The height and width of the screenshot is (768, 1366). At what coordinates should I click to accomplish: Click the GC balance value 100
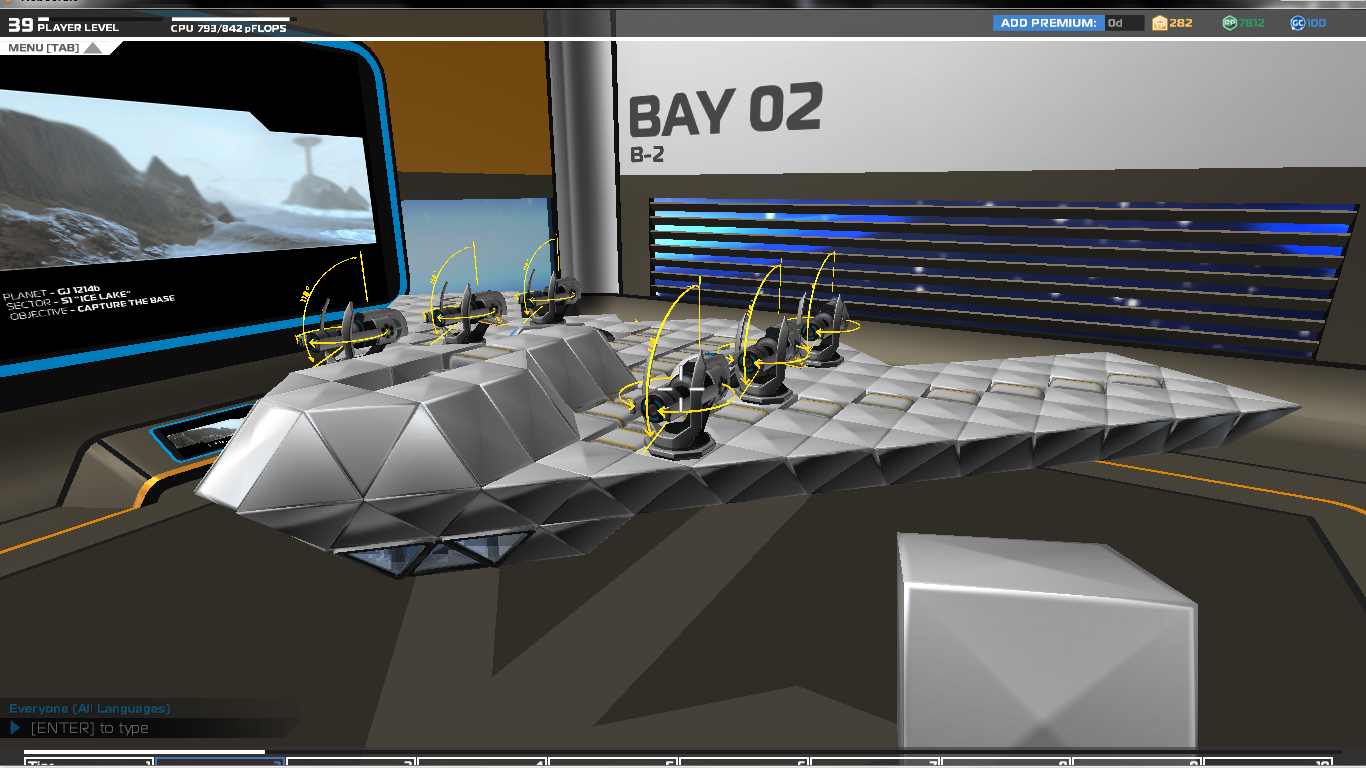(x=1317, y=23)
